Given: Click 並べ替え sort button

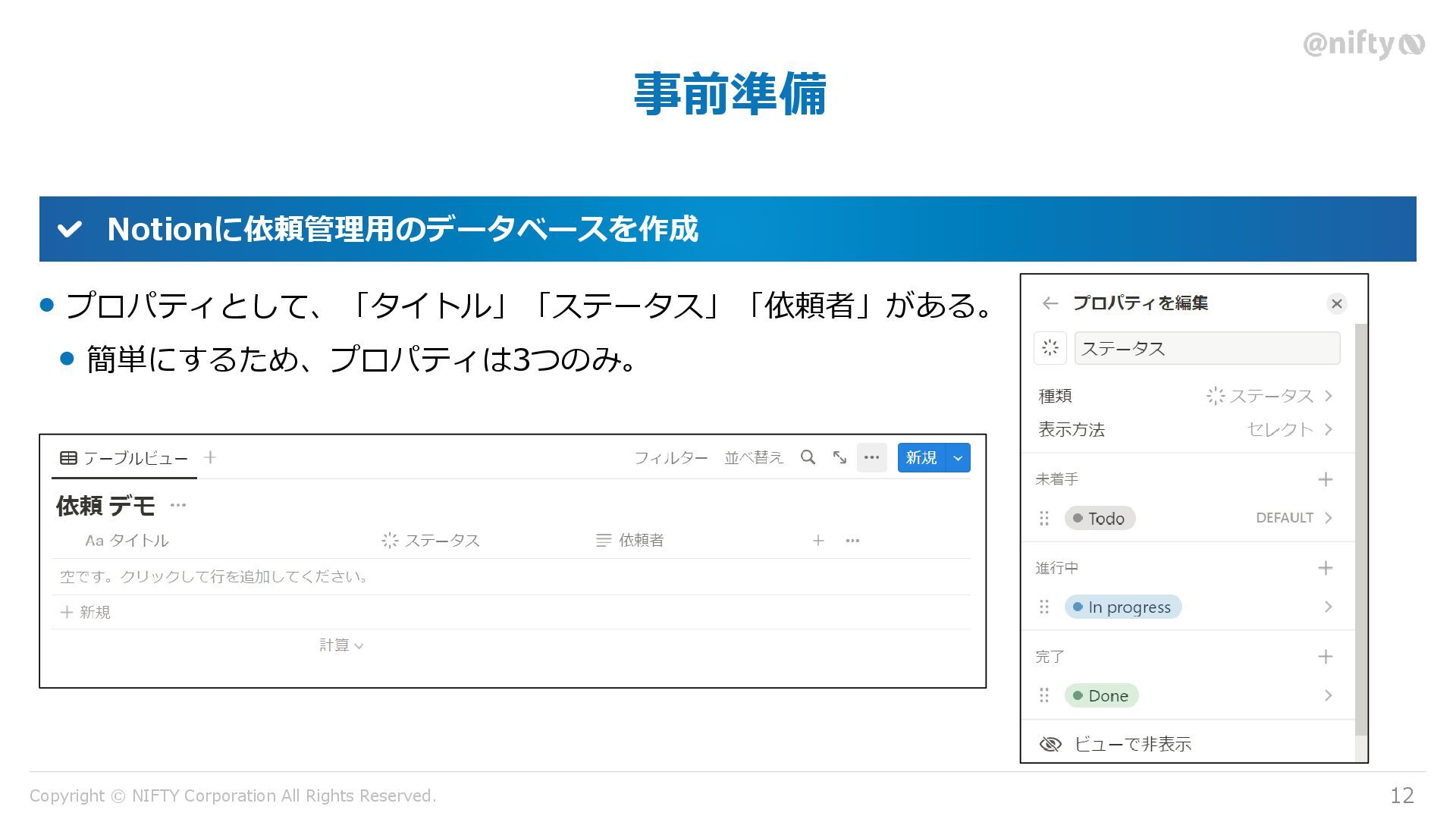Looking at the screenshot, I should click(753, 458).
